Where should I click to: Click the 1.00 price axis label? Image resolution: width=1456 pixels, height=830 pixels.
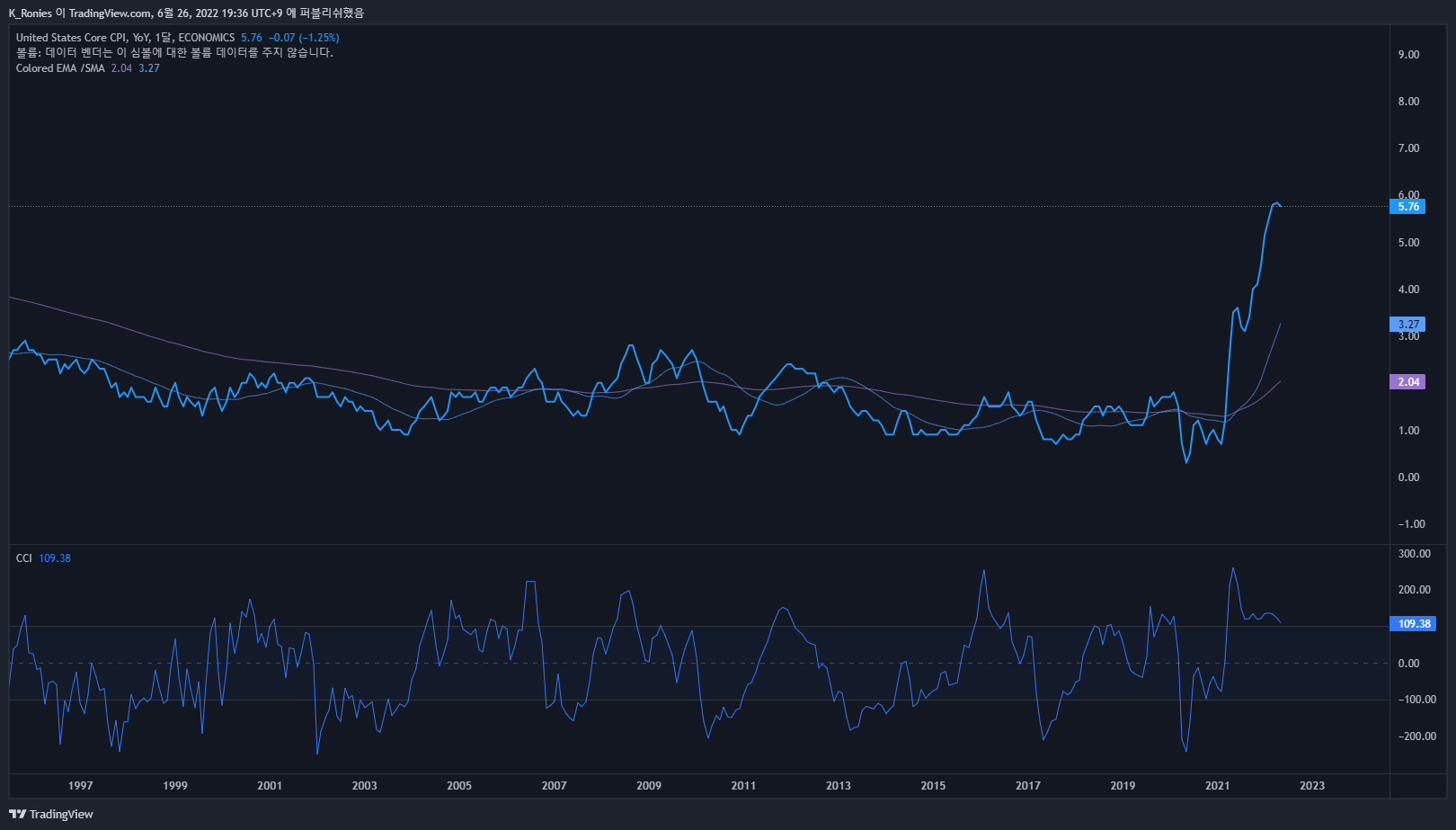pyautogui.click(x=1408, y=431)
